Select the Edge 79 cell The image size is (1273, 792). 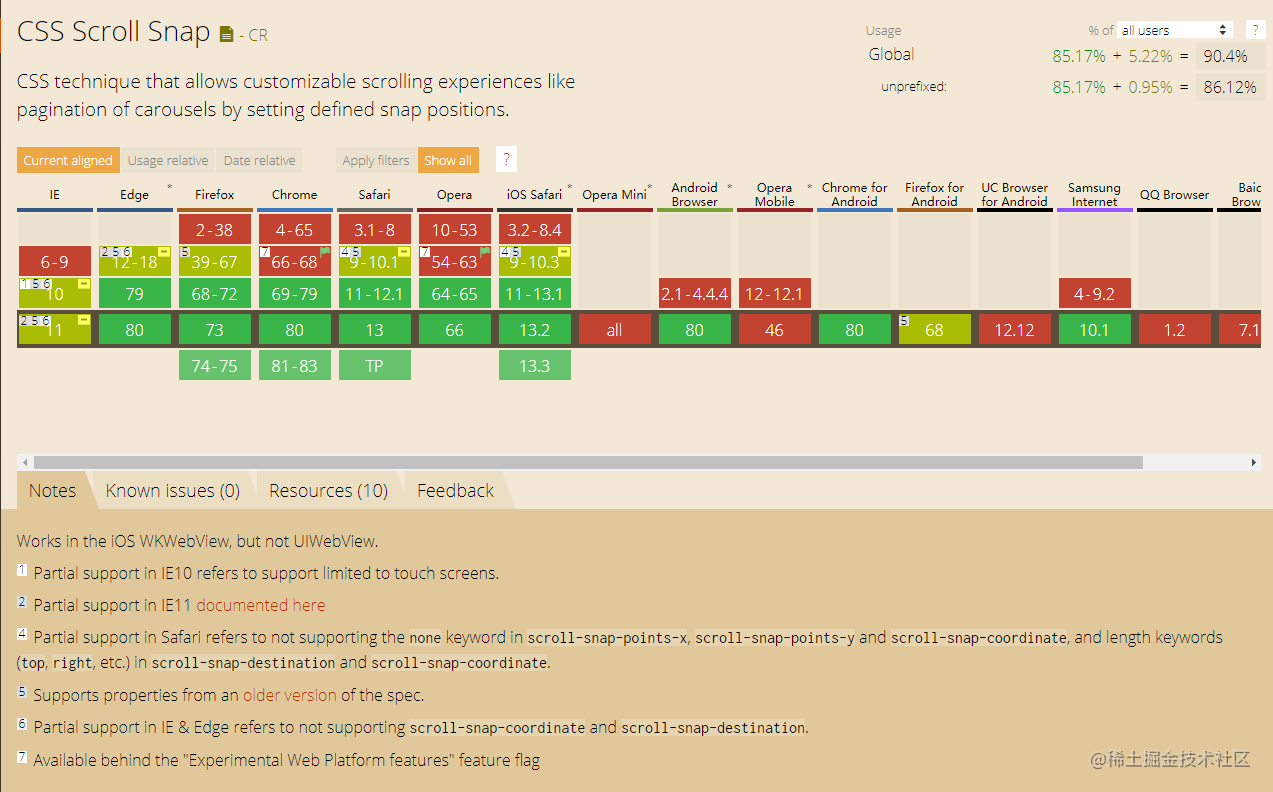(x=135, y=294)
